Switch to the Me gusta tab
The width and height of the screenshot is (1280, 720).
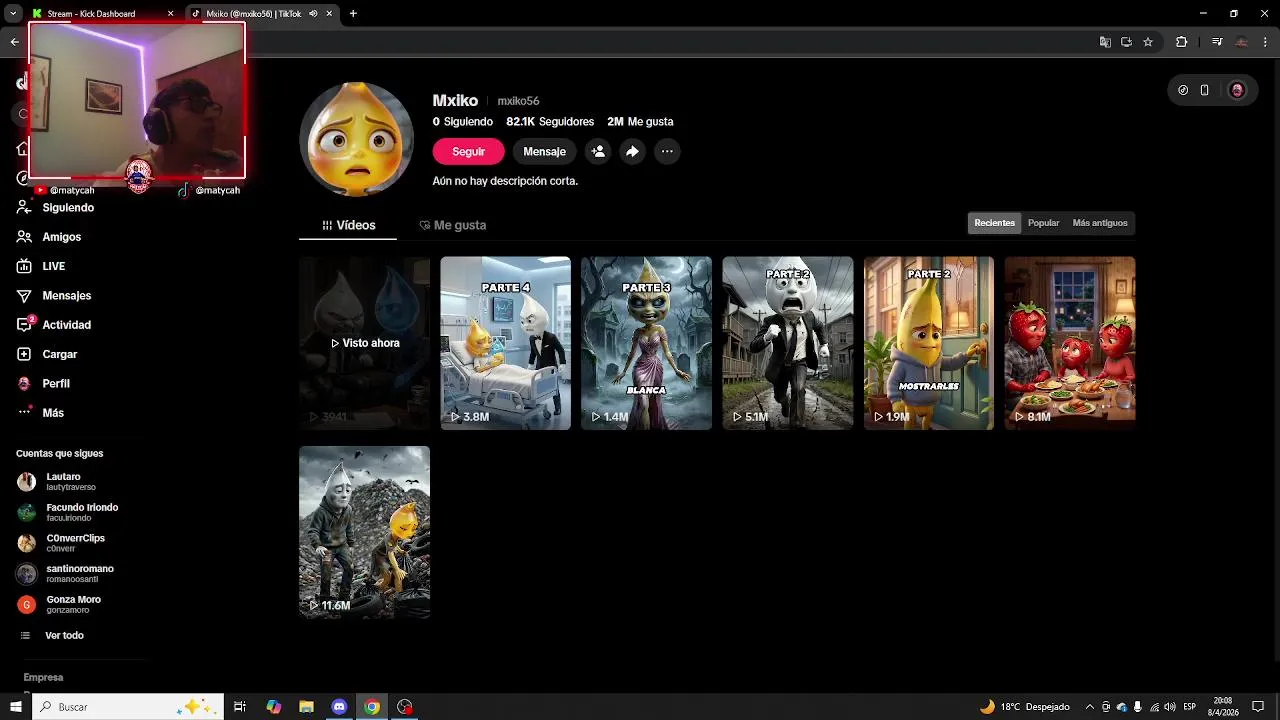452,225
